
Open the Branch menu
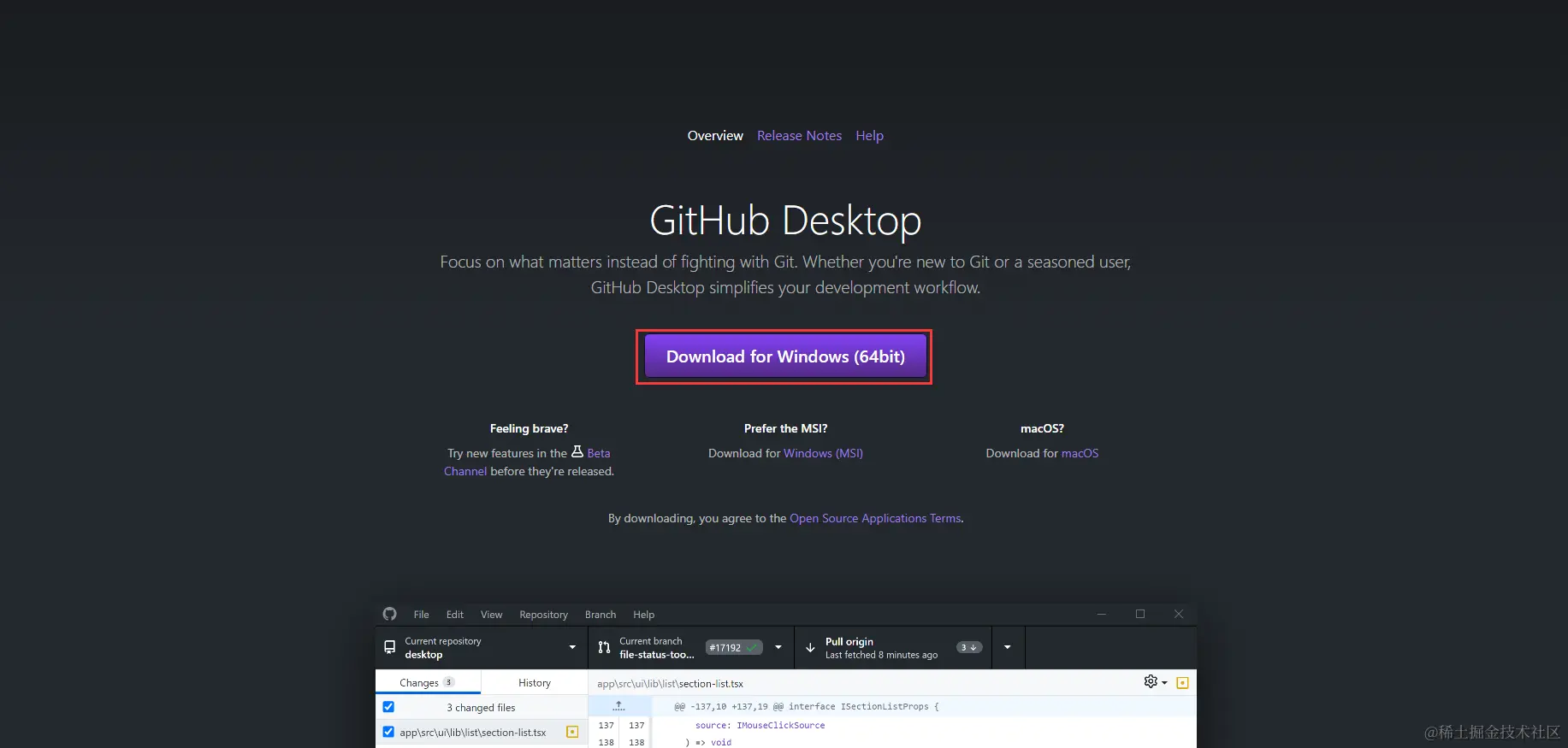tap(601, 615)
